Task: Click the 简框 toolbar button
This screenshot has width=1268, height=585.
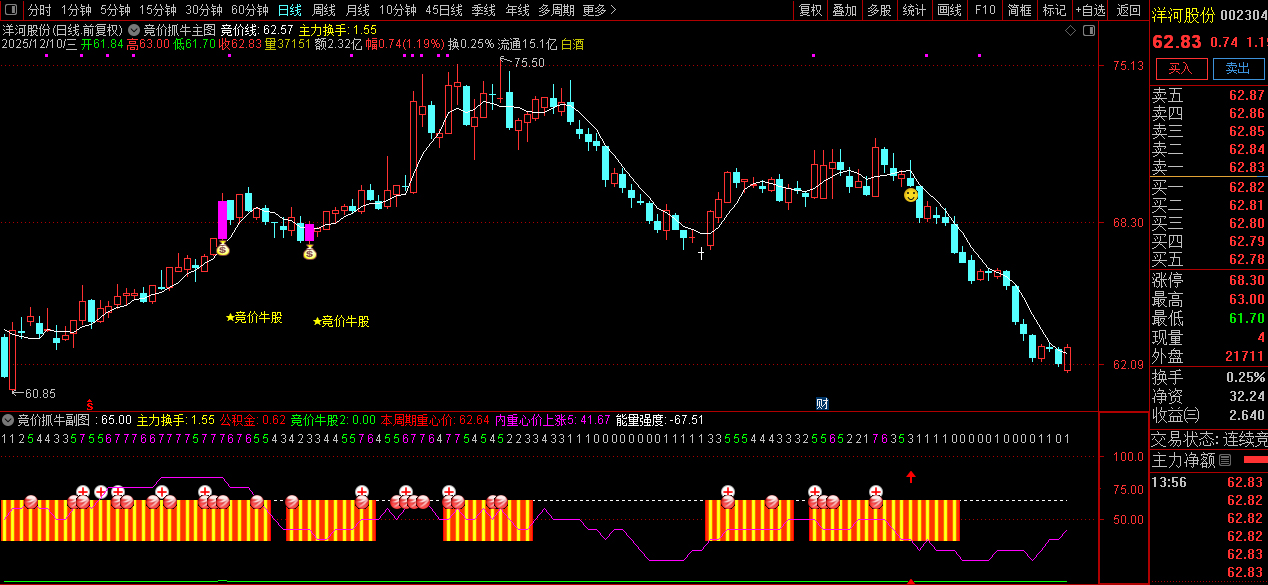Action: click(x=1020, y=10)
